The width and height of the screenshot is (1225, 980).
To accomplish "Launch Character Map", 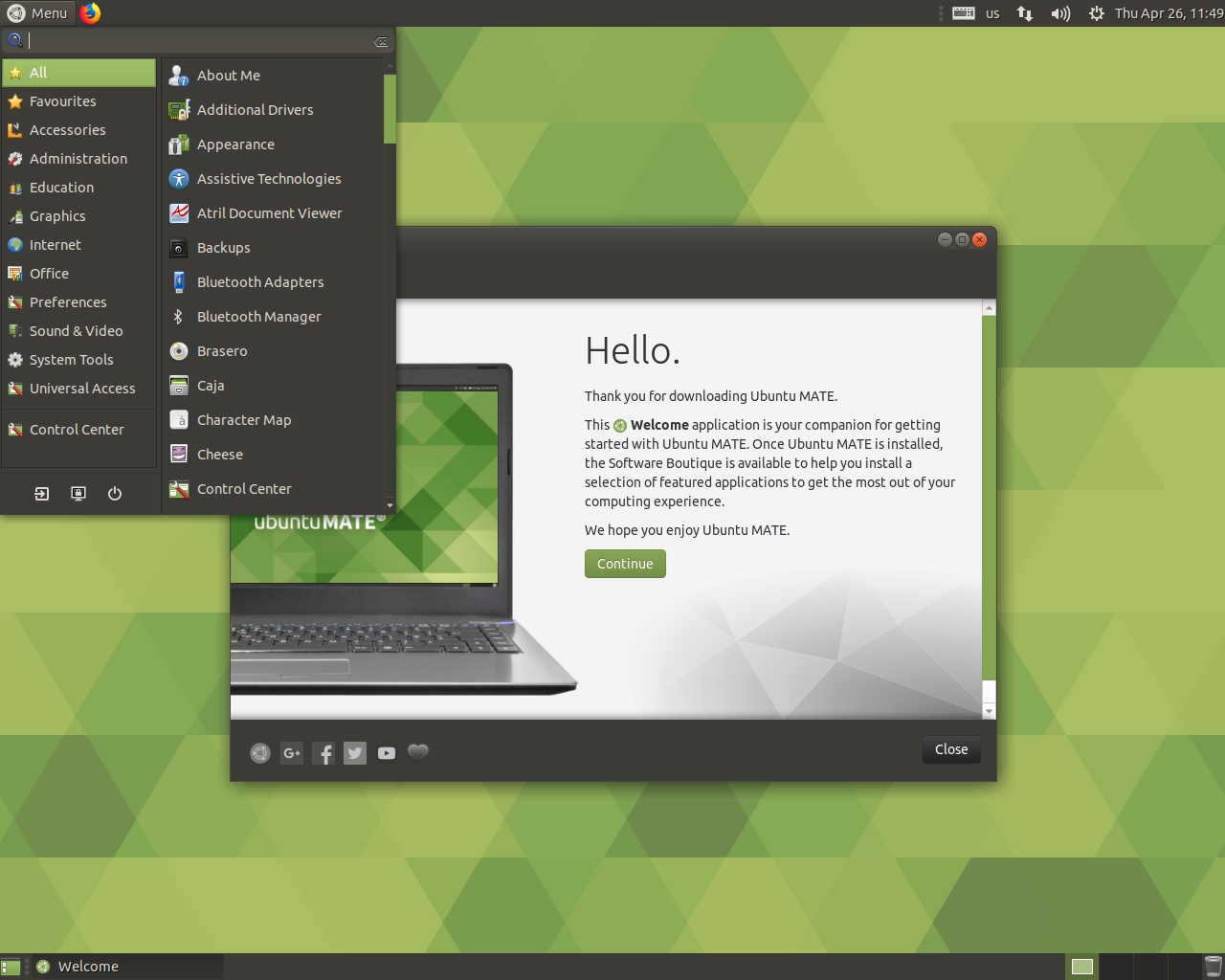I will [273, 420].
